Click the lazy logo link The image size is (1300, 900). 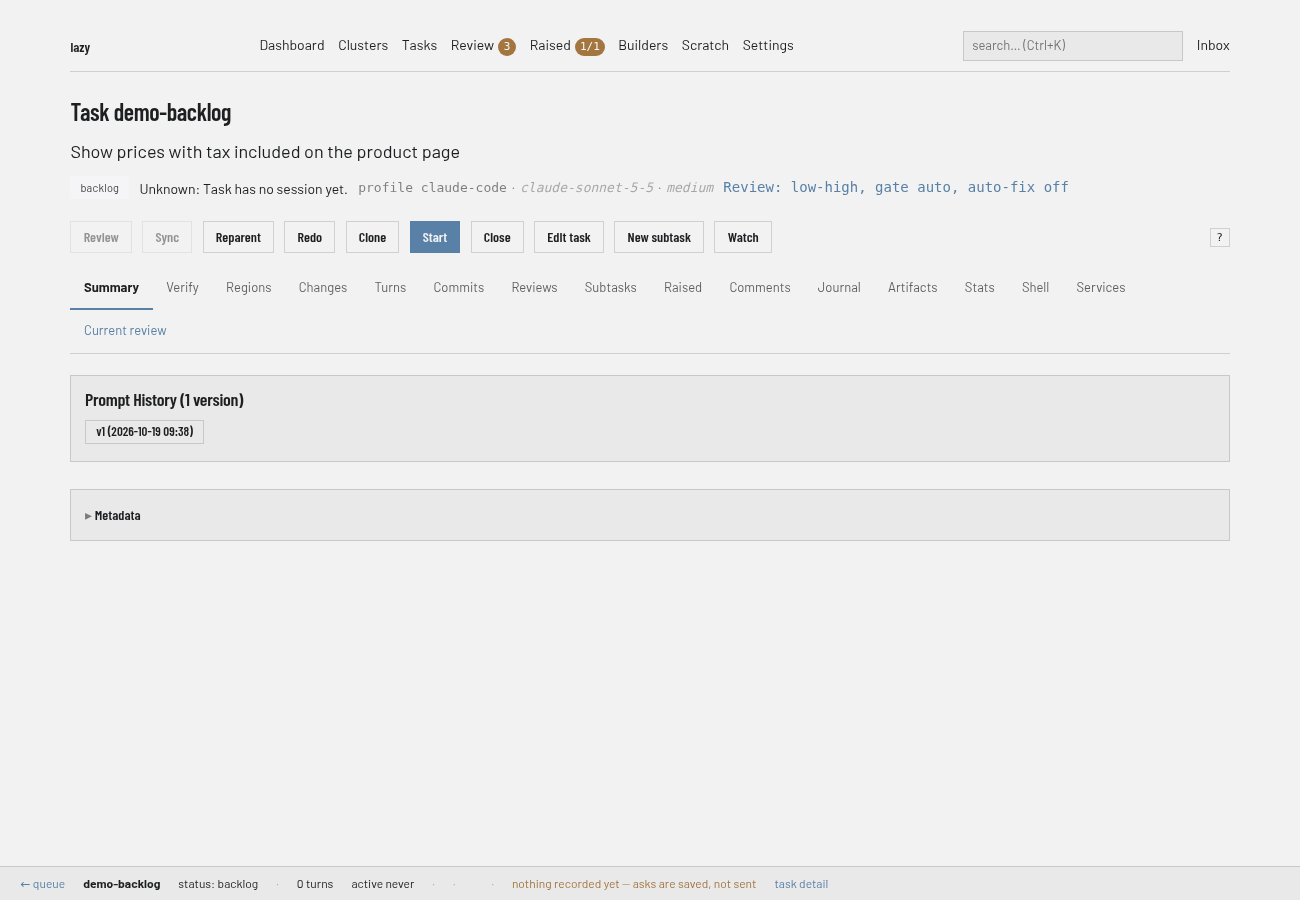click(x=80, y=47)
